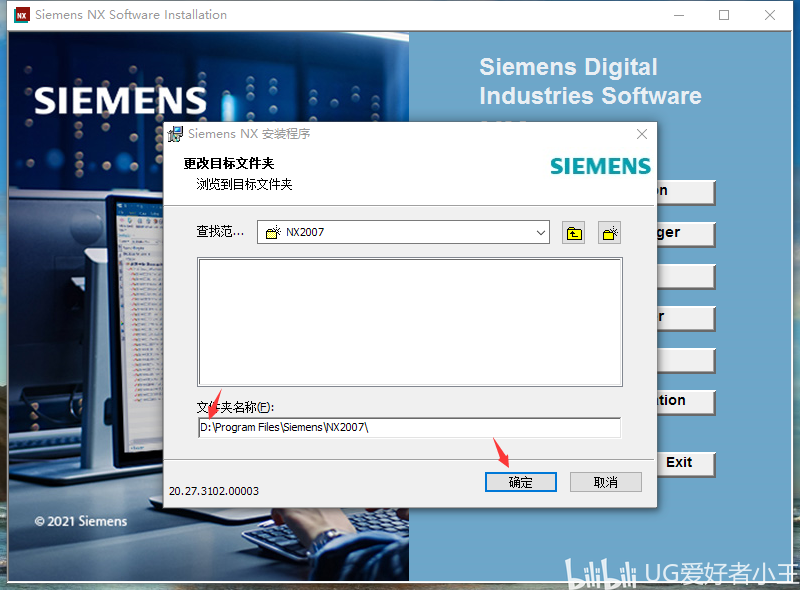Image resolution: width=800 pixels, height=590 pixels.
Task: Click the up one level folder icon
Action: click(x=573, y=233)
